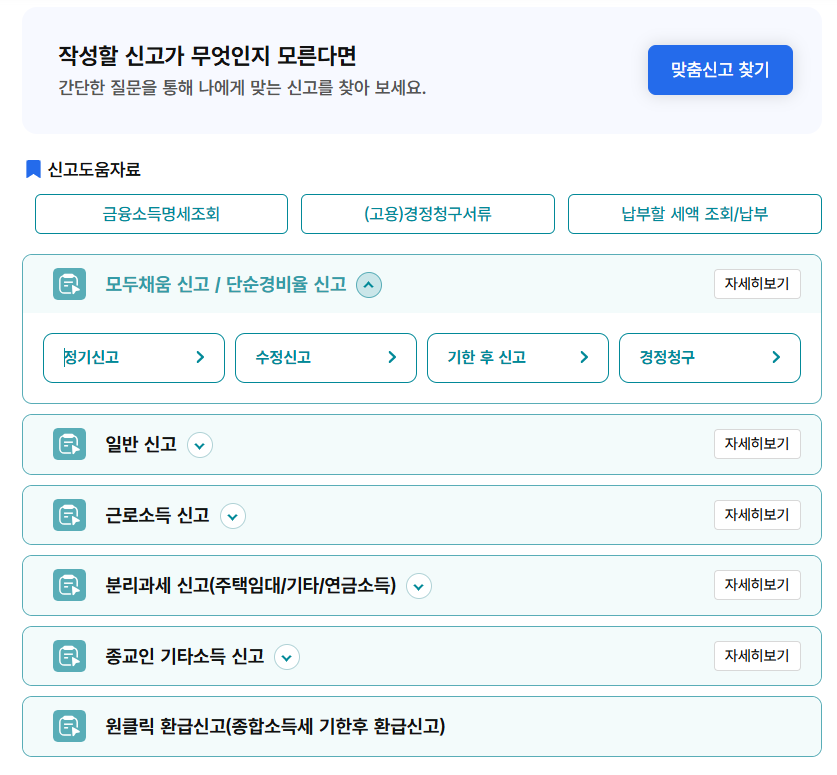
Task: Click the 일반 신고 title text
Action: 141,444
